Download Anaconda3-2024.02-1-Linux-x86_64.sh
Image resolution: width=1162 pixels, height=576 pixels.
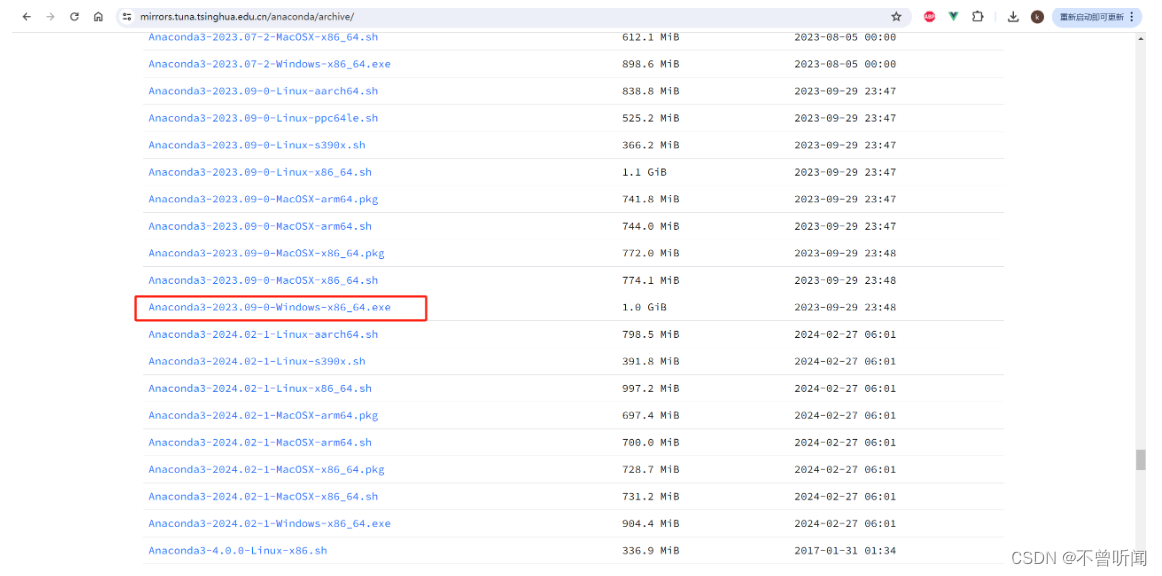tap(260, 388)
